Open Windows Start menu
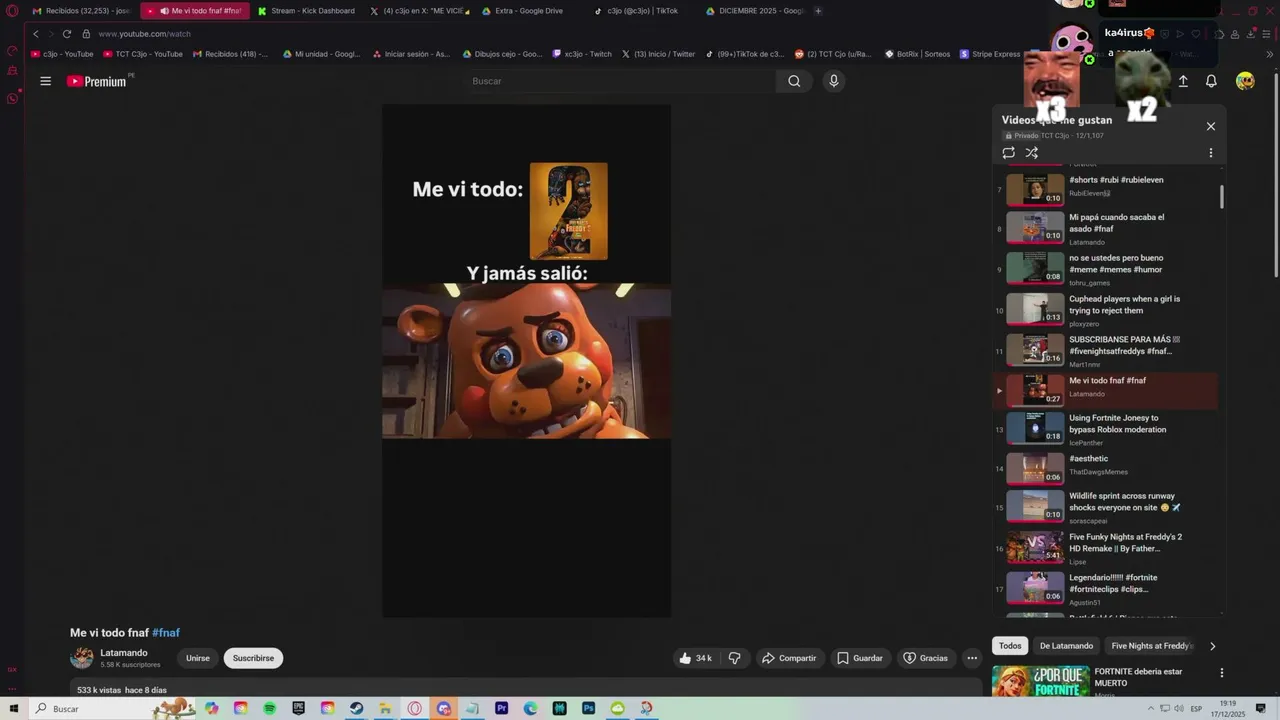The image size is (1280, 720). pos(14,708)
